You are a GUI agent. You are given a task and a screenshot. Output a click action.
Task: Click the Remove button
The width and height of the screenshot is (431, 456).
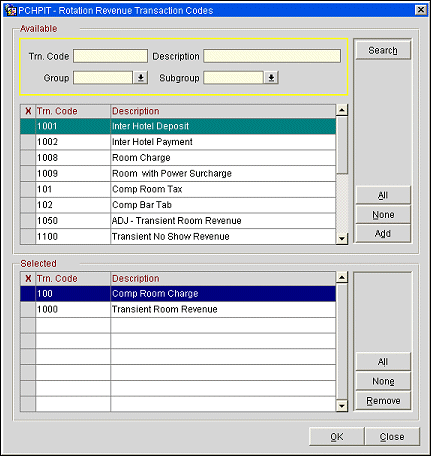383,401
